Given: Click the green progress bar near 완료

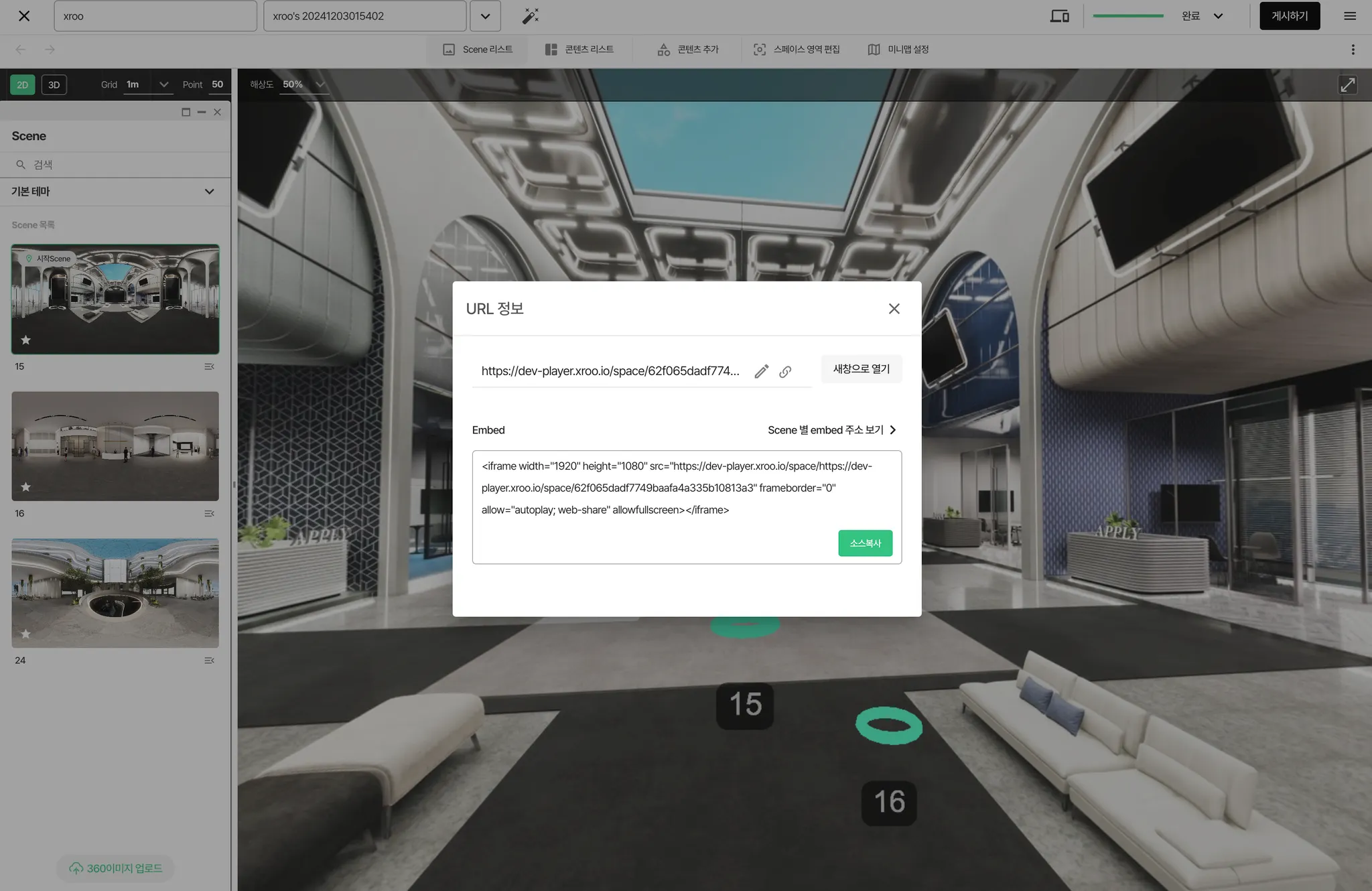Looking at the screenshot, I should [x=1128, y=16].
